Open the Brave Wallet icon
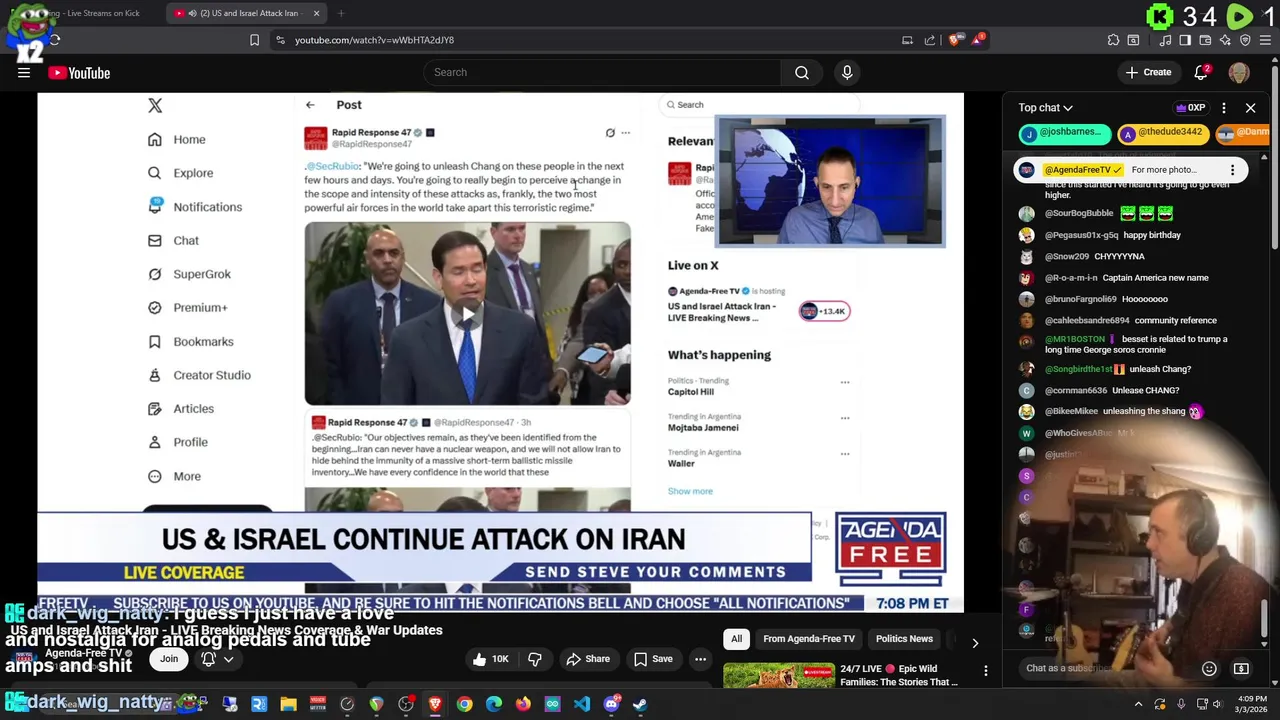1280x720 pixels. (1205, 40)
